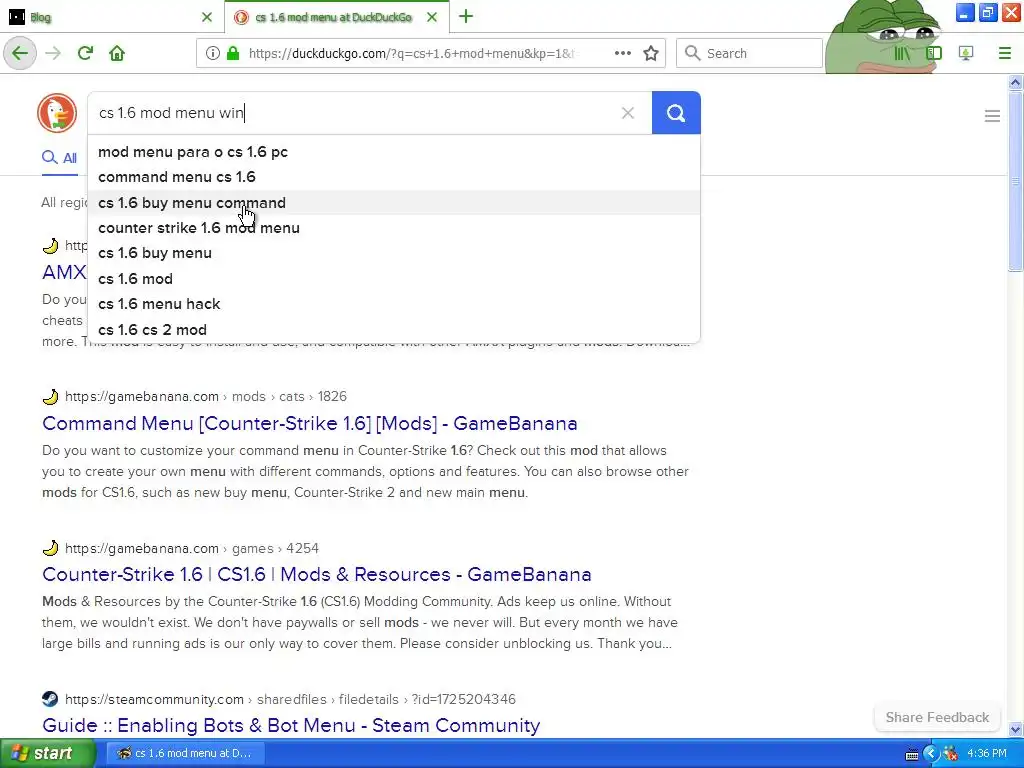
Task: Close the DuckDuckGo search tab
Action: pyautogui.click(x=432, y=17)
